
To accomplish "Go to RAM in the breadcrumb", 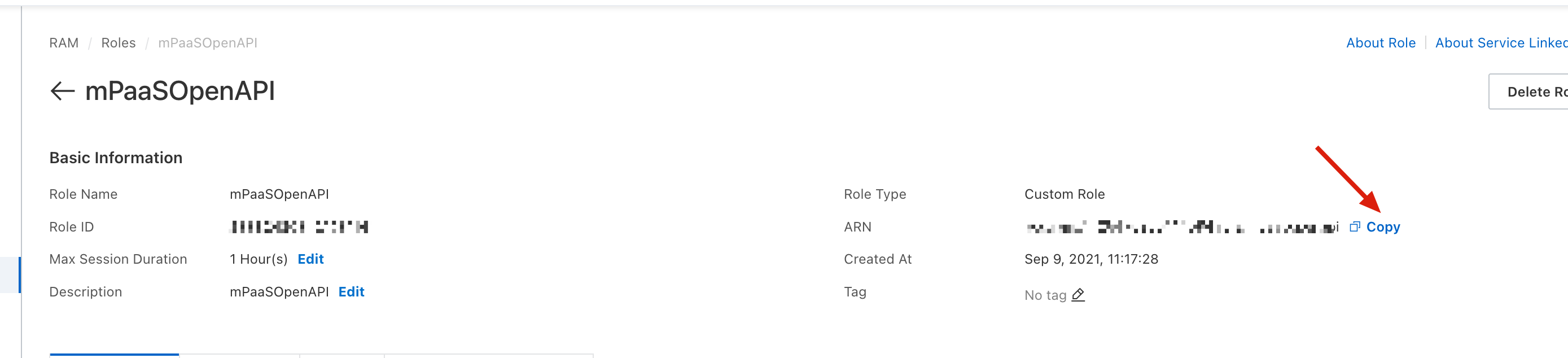I will coord(64,43).
